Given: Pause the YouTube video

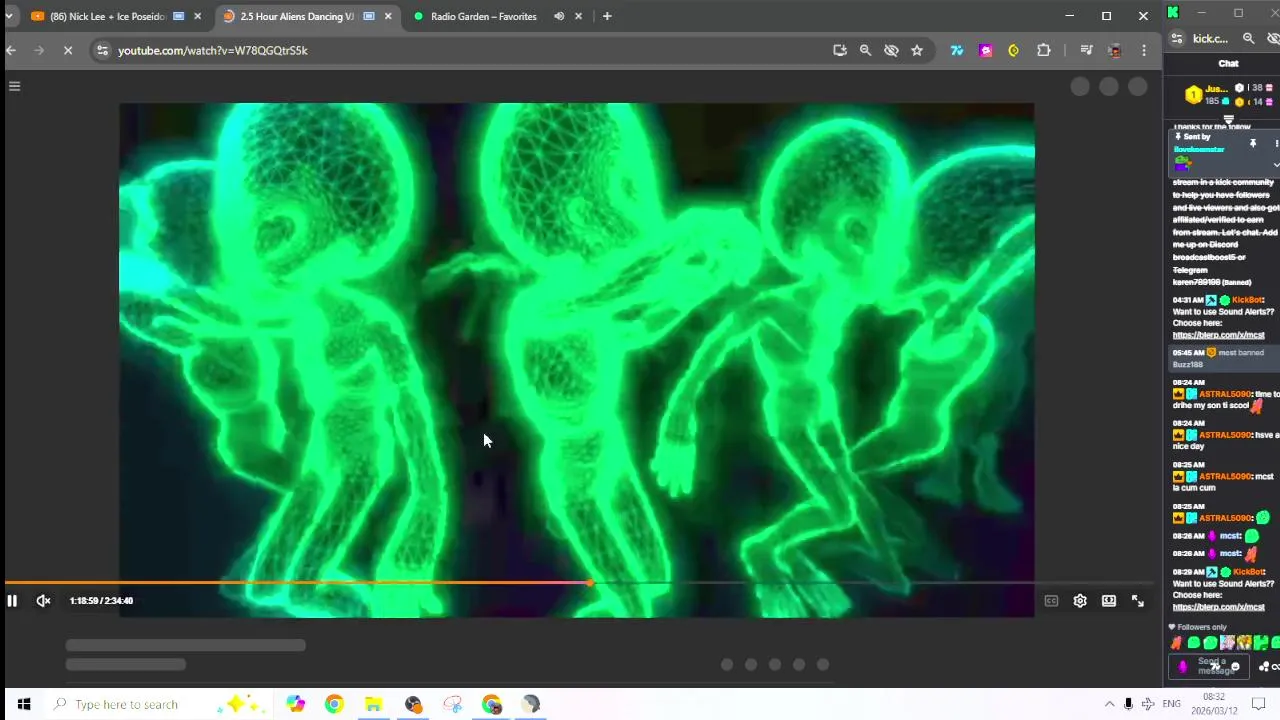Looking at the screenshot, I should point(12,601).
